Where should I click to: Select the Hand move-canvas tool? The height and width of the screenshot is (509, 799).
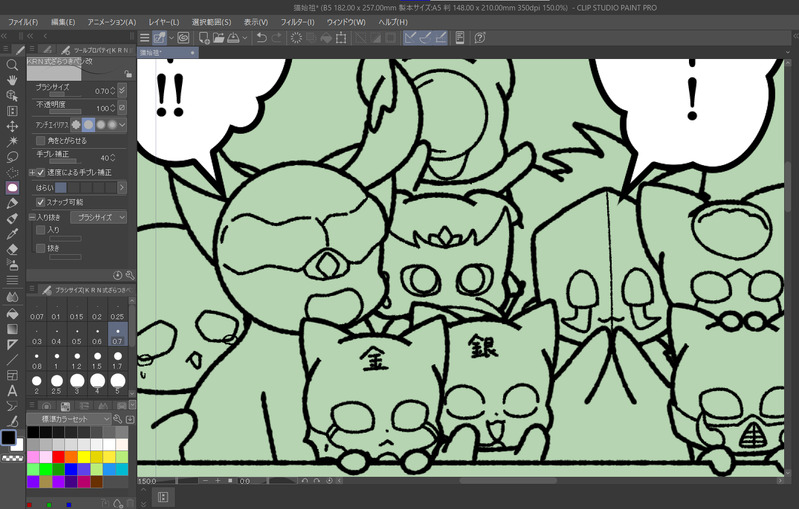tap(12, 80)
